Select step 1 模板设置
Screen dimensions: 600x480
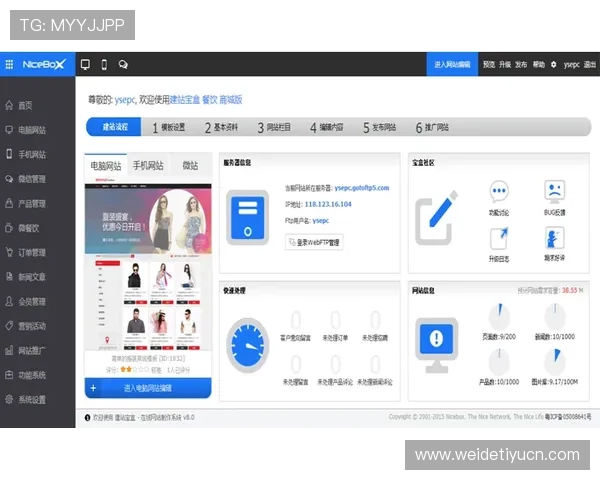[169, 127]
